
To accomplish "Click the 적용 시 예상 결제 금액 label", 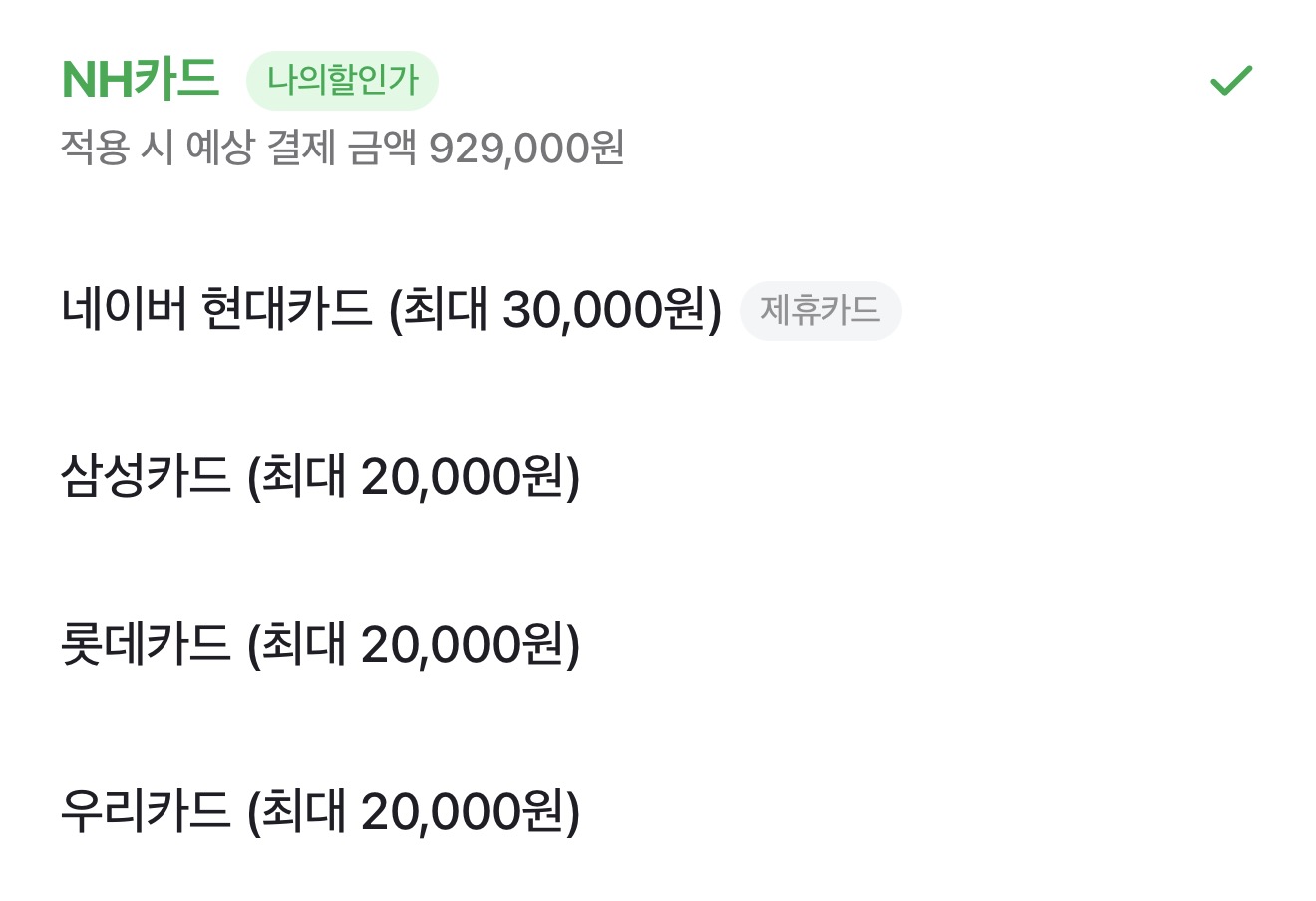I will 237,150.
